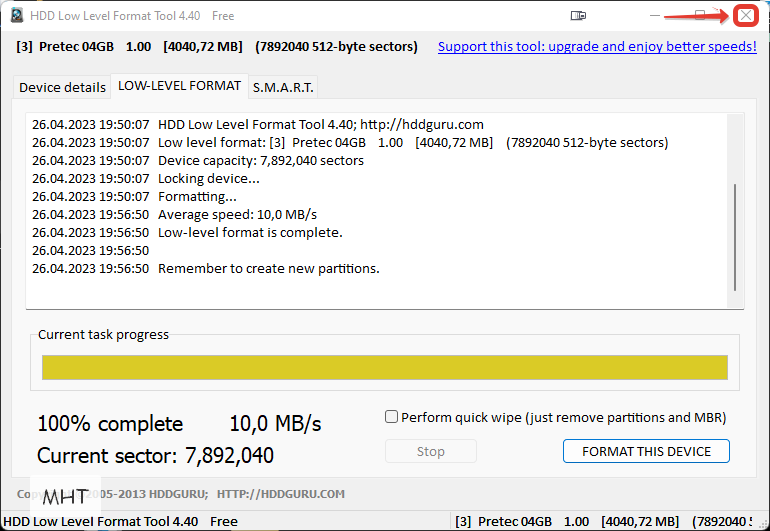
Task: Click the HTTP://HDDGURU.COM footer text
Action: tap(281, 494)
